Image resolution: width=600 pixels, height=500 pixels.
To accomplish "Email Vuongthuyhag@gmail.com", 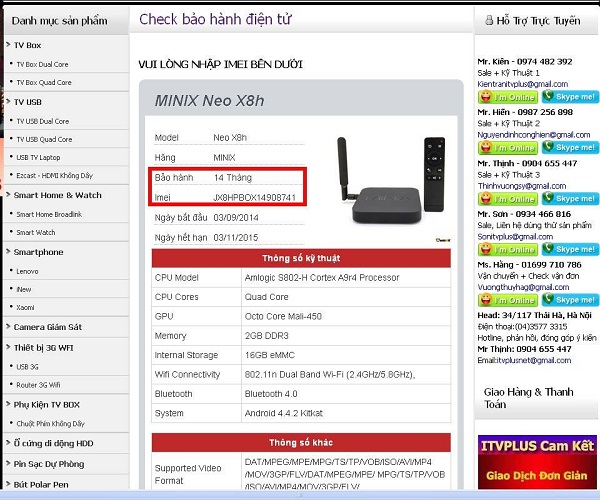I will click(x=523, y=287).
